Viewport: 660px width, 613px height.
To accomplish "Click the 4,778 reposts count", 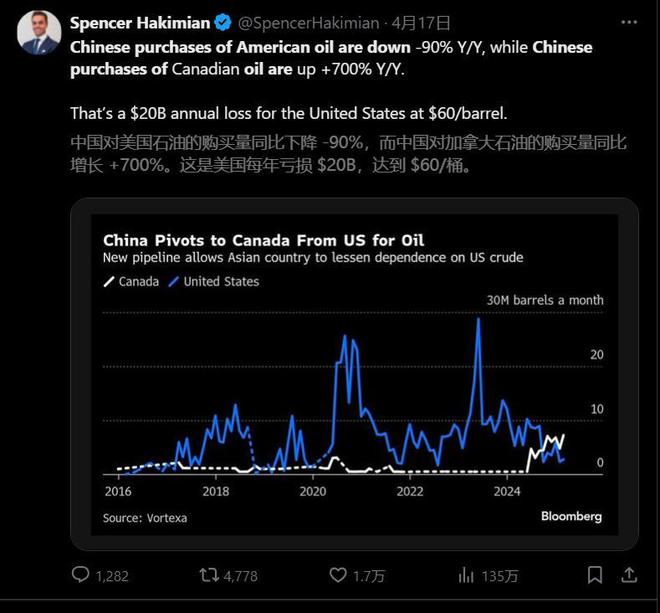I will tap(240, 576).
